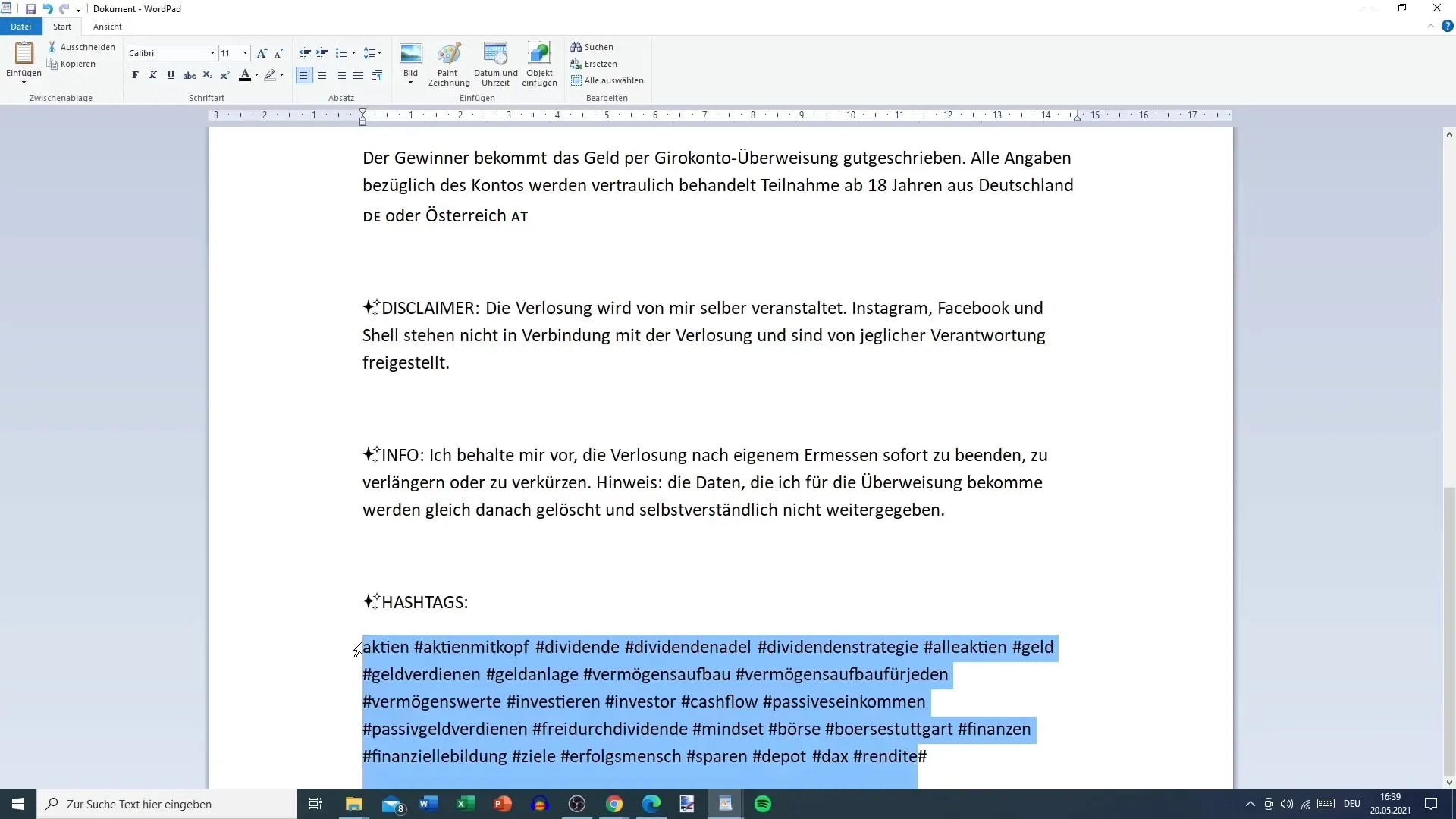
Task: Open Suchen to find text
Action: tap(592, 47)
